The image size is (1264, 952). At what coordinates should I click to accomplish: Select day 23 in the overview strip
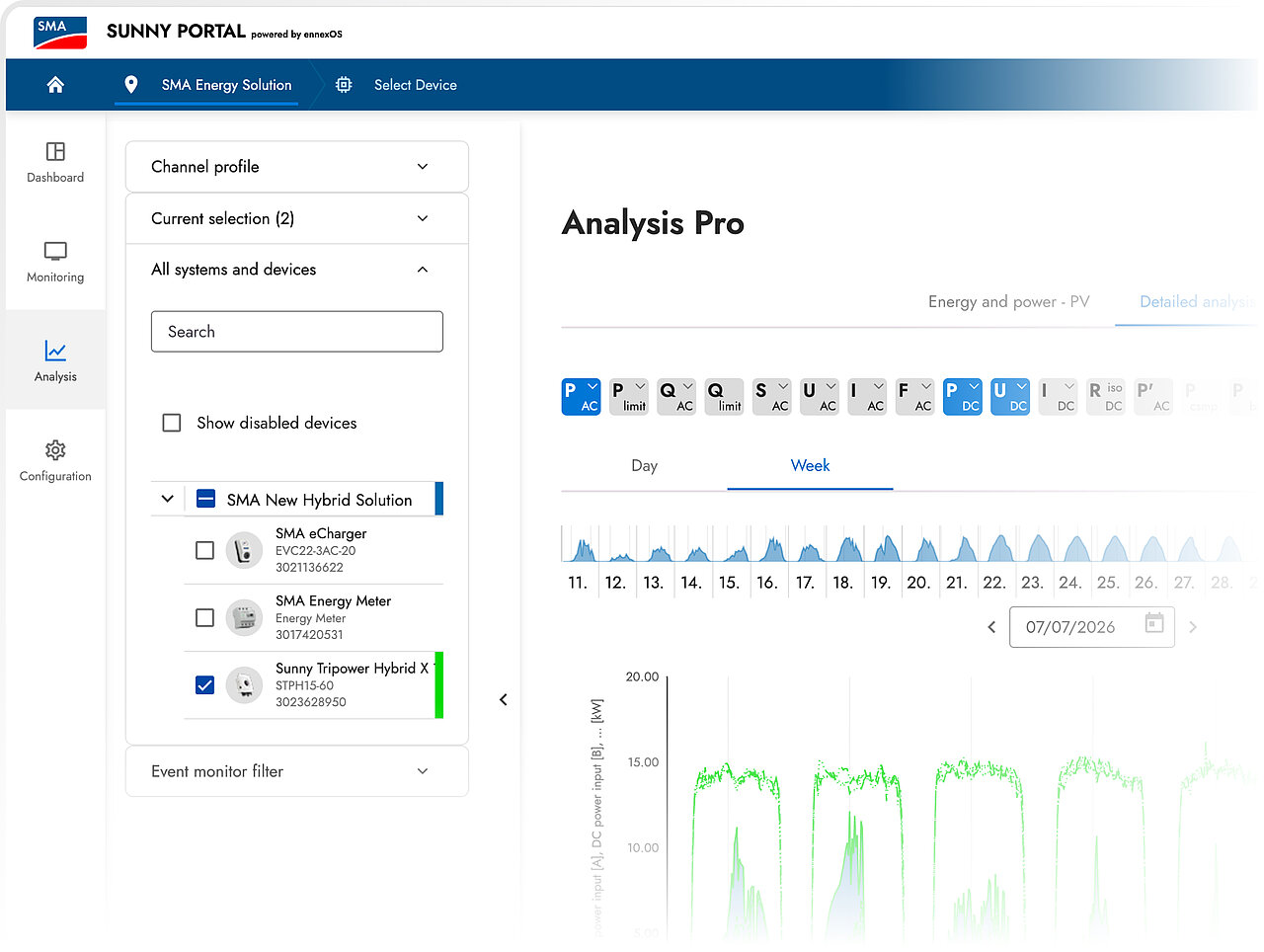pos(1032,583)
